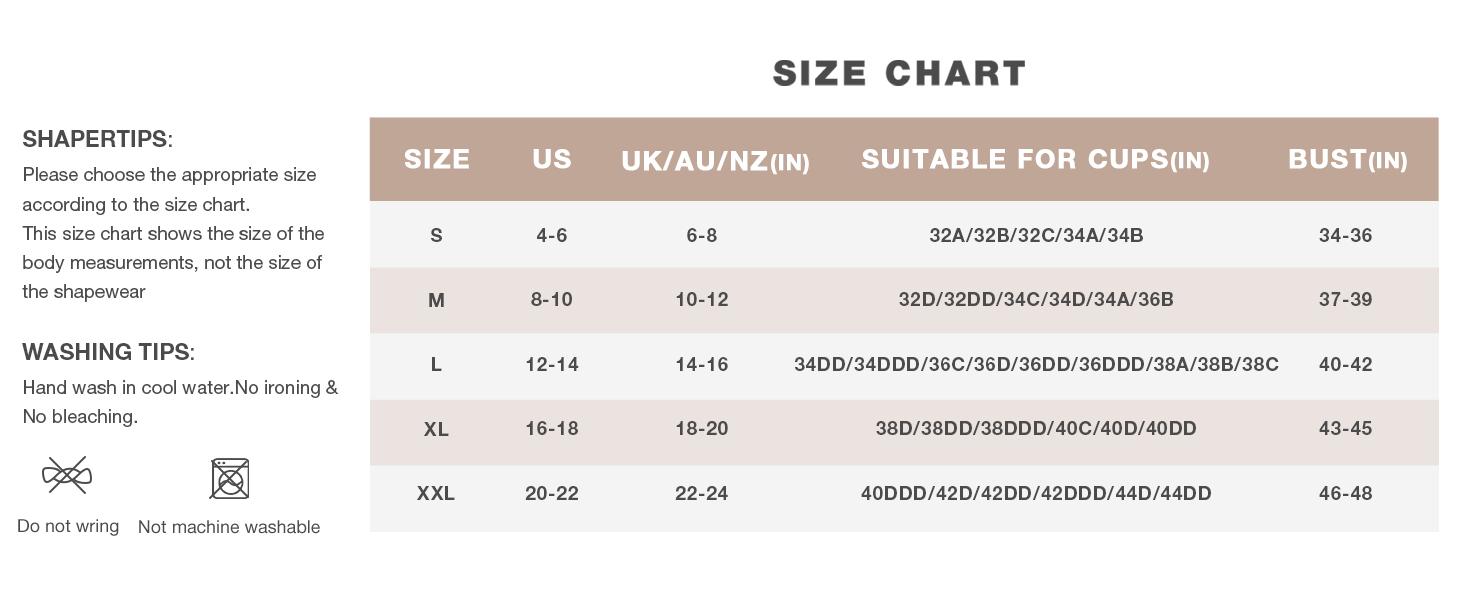Screen dimensions: 1464x600
Task: Select the S size row label
Action: 436,235
